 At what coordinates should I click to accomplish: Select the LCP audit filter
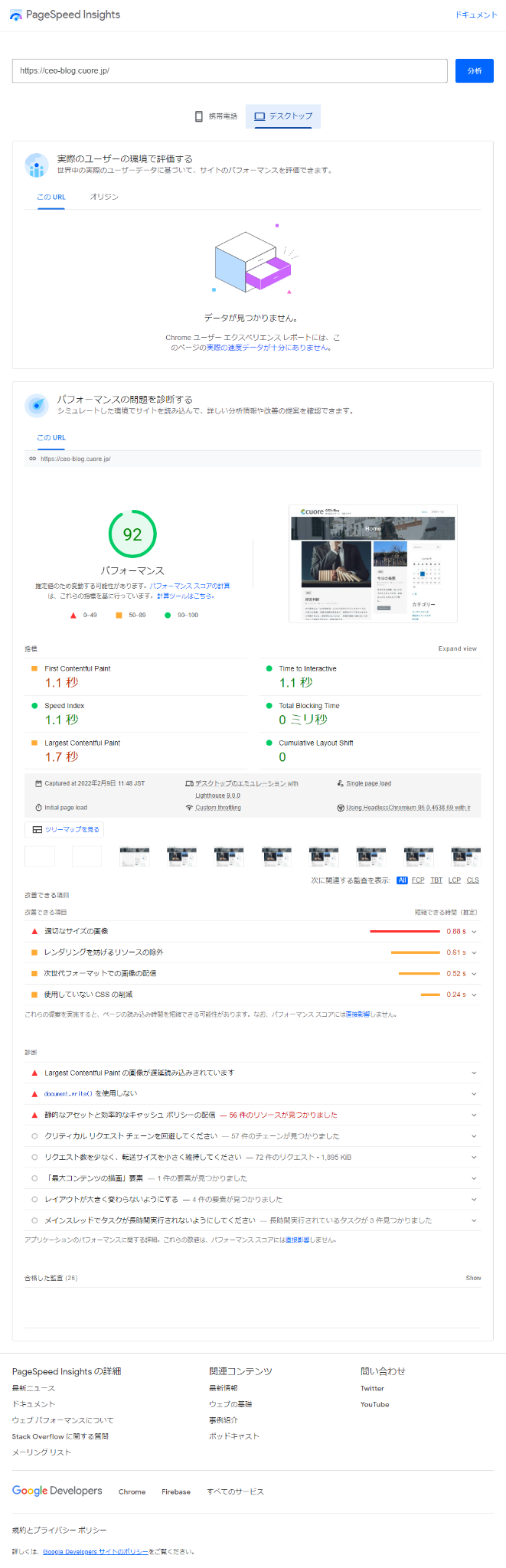tap(455, 880)
